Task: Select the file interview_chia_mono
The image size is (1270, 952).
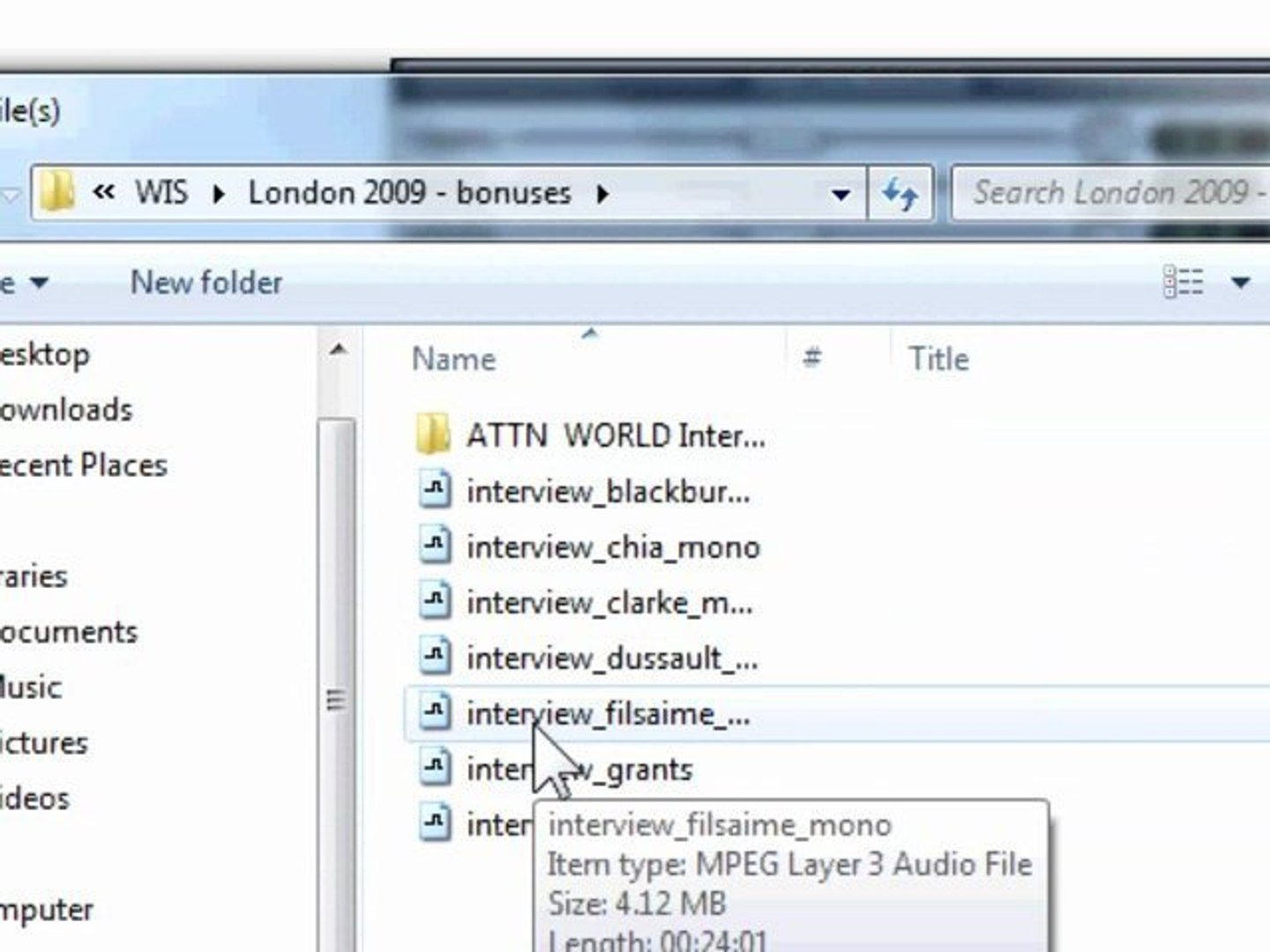Action: [613, 547]
